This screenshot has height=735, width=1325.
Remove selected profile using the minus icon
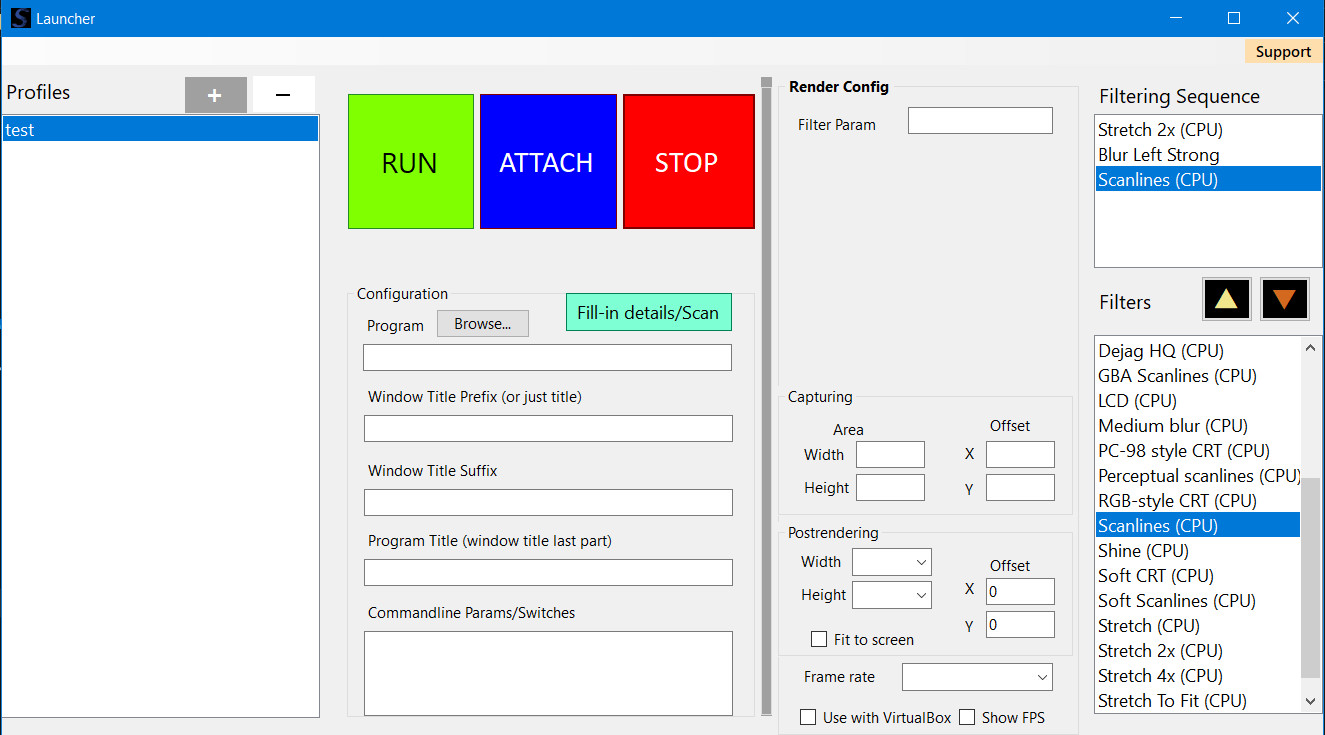click(283, 94)
